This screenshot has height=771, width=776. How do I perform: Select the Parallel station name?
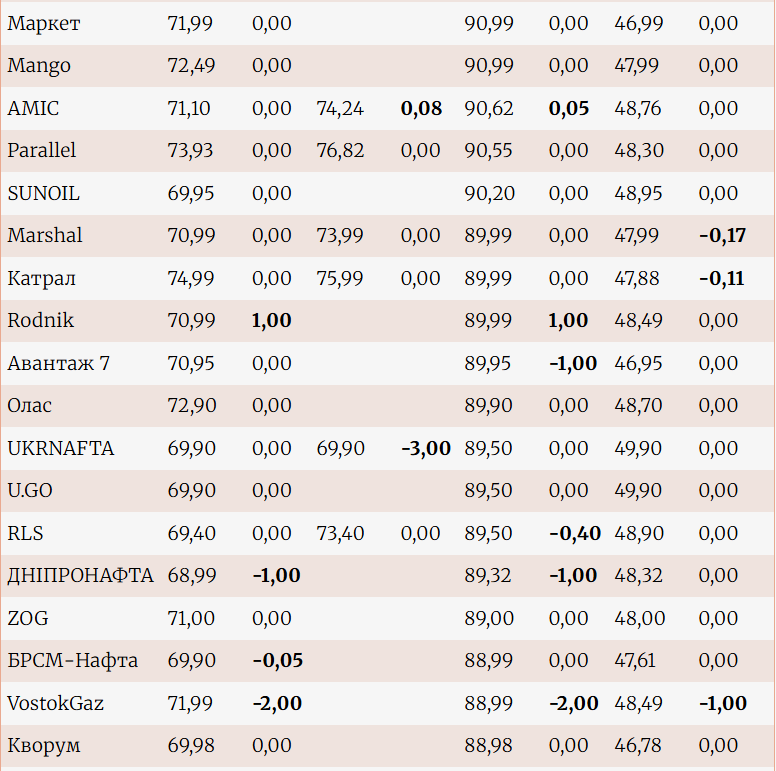(42, 151)
